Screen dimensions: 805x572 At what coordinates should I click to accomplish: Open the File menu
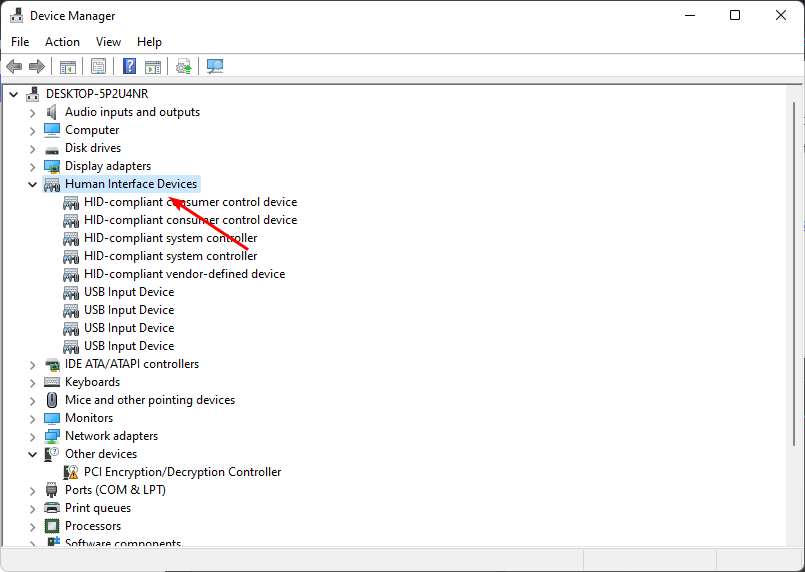(20, 42)
